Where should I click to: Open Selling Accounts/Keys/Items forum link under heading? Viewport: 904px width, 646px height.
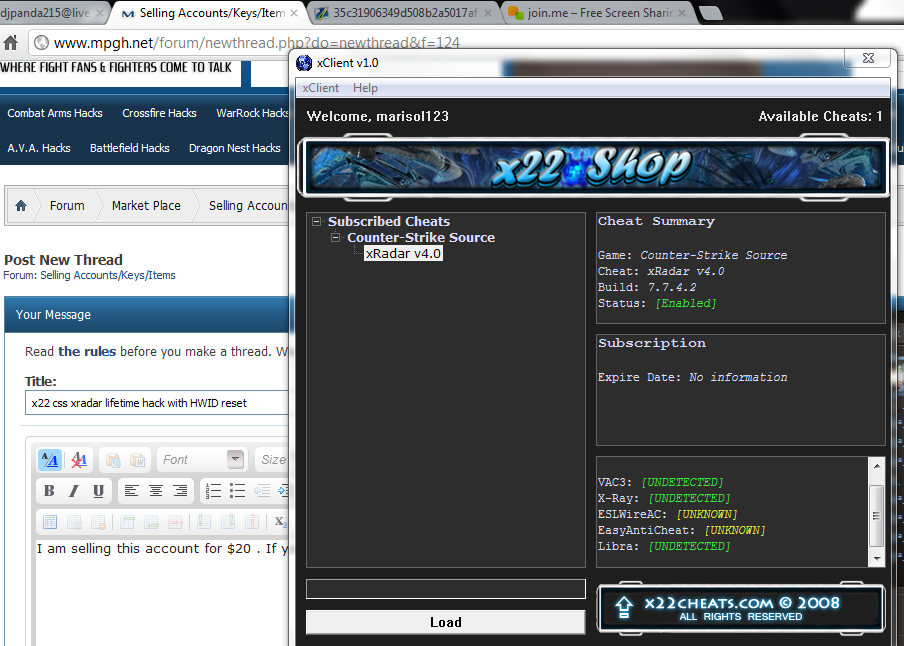tap(108, 275)
